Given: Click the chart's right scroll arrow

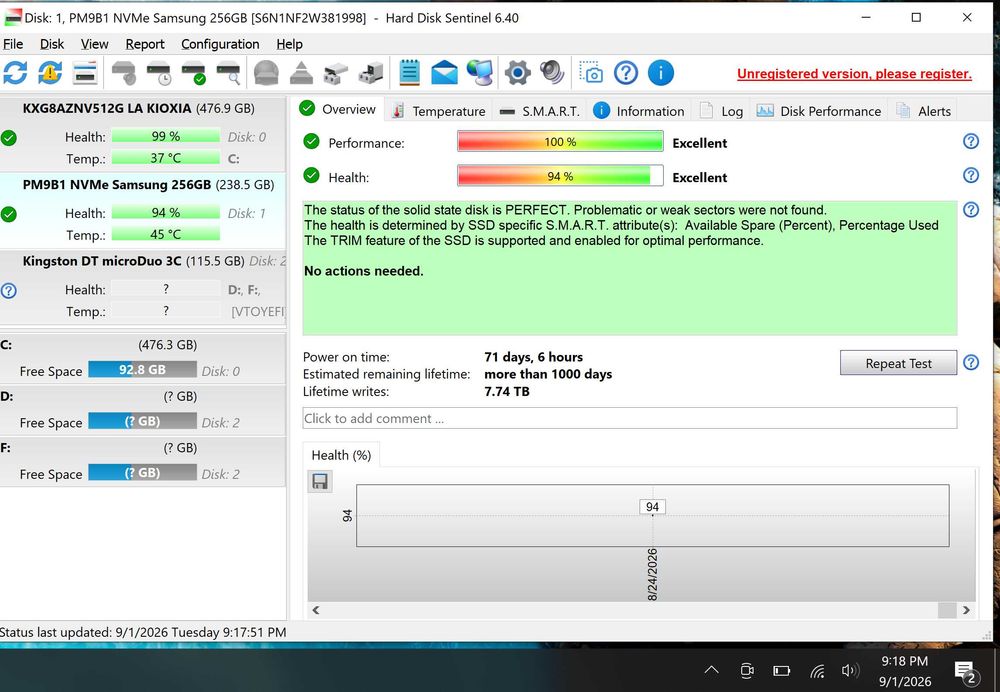Looking at the screenshot, I should click(x=966, y=610).
